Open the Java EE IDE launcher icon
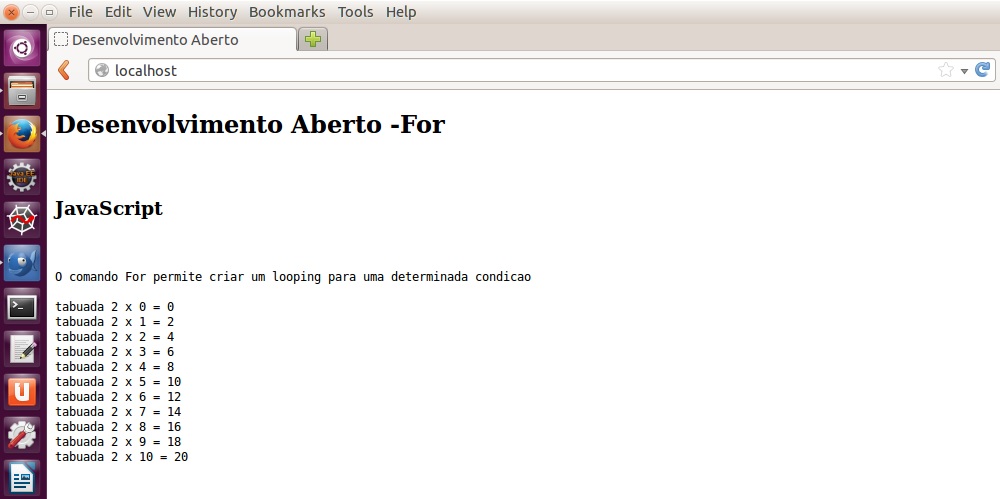This screenshot has width=1000, height=499. click(22, 177)
